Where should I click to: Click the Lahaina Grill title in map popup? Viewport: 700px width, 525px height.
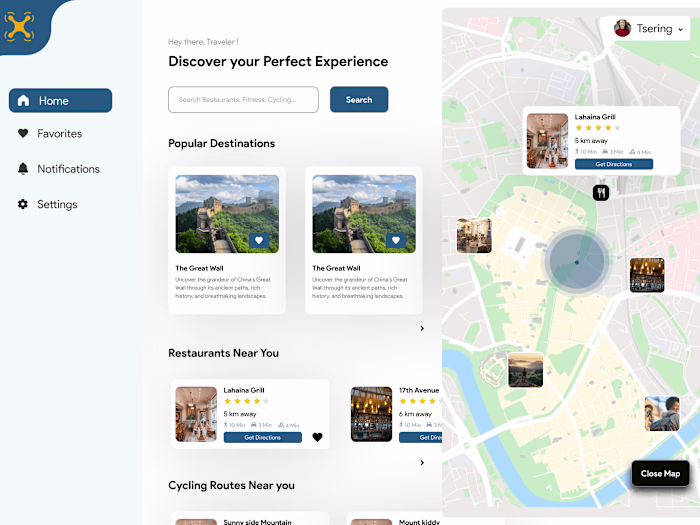click(x=595, y=117)
